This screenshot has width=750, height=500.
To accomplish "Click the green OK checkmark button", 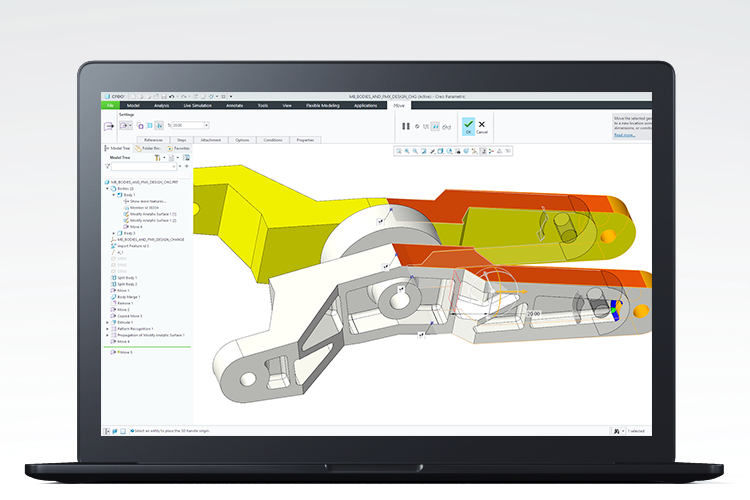I will [x=468, y=125].
